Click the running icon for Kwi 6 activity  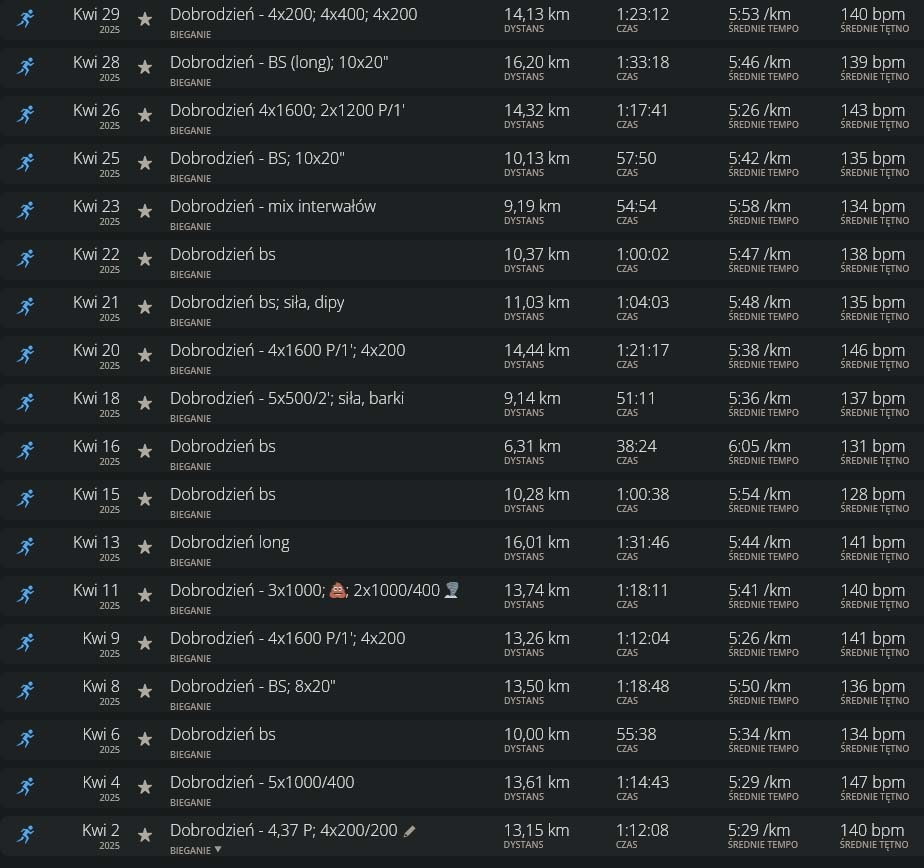pos(26,739)
